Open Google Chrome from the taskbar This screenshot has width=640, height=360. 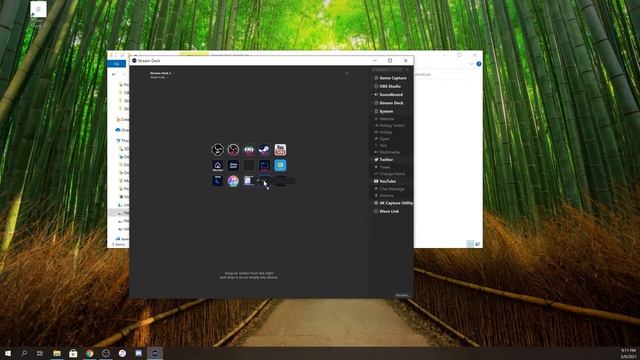89,353
